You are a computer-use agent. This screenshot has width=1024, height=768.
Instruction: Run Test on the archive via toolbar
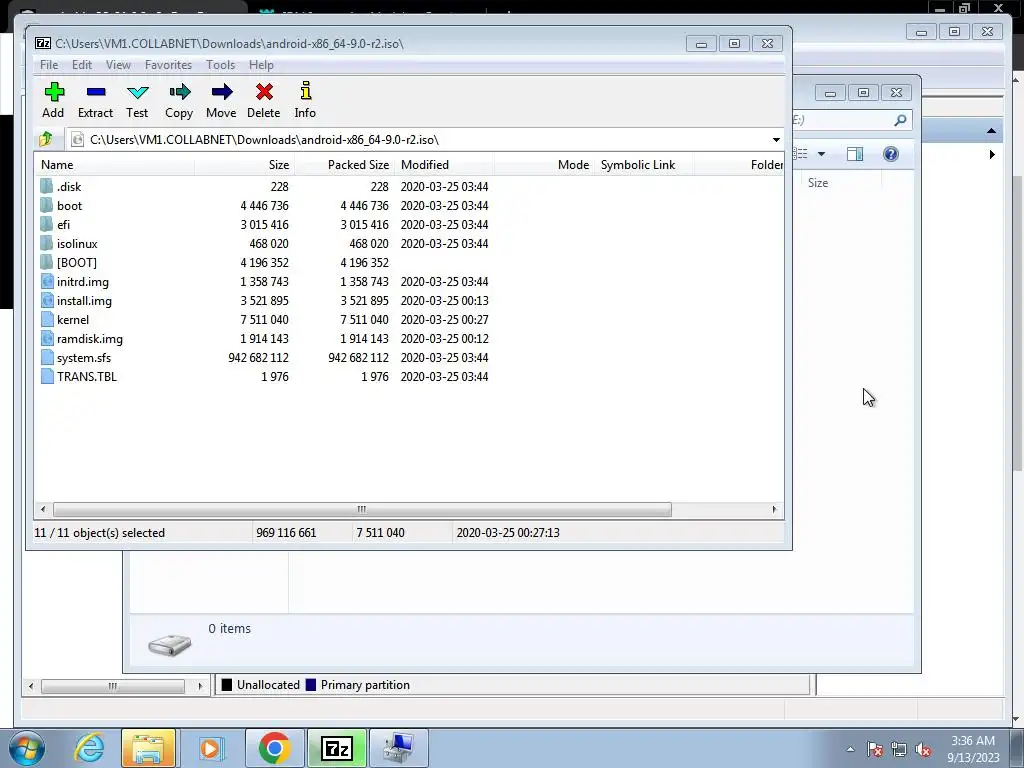pos(137,92)
